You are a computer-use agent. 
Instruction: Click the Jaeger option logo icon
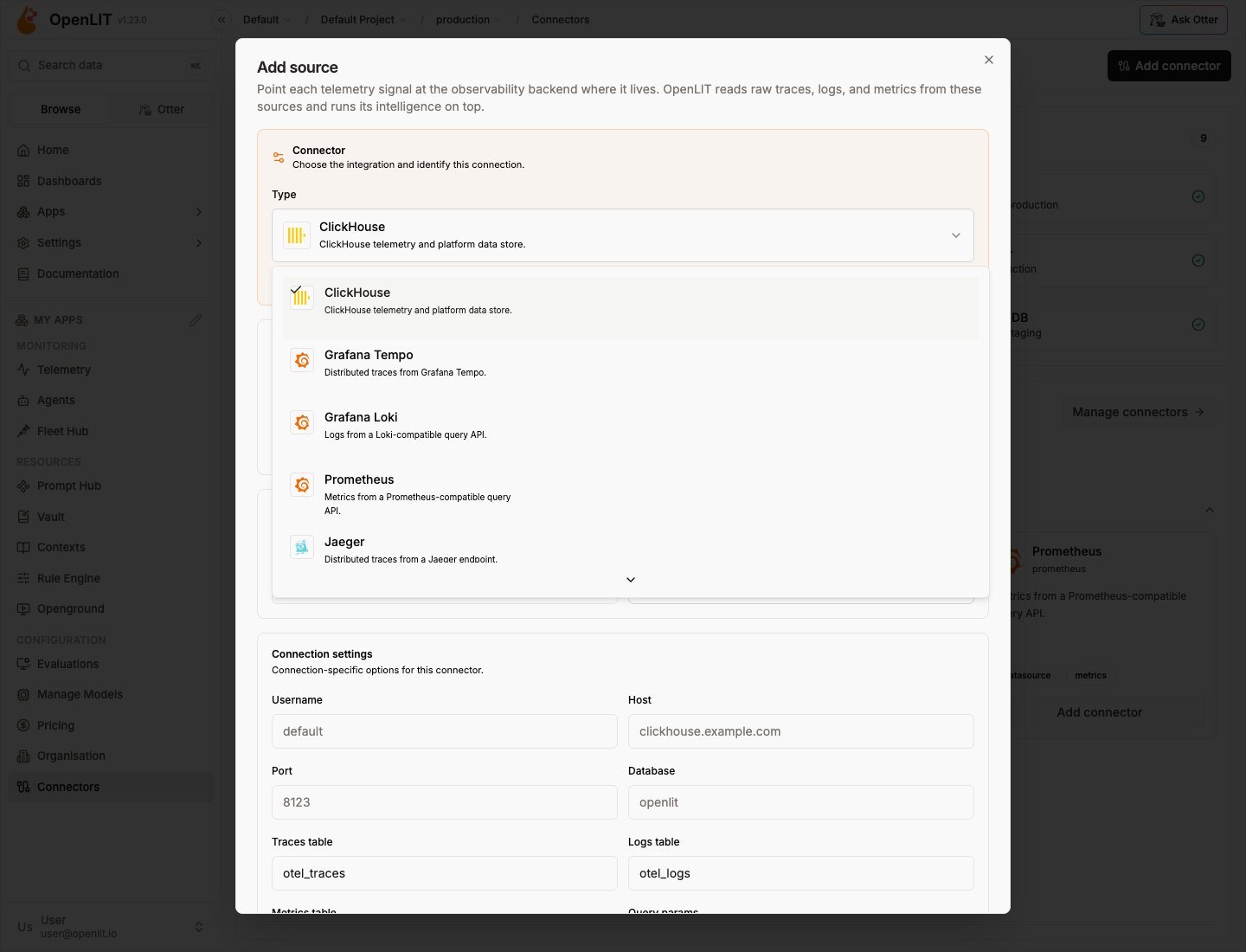[x=302, y=547]
